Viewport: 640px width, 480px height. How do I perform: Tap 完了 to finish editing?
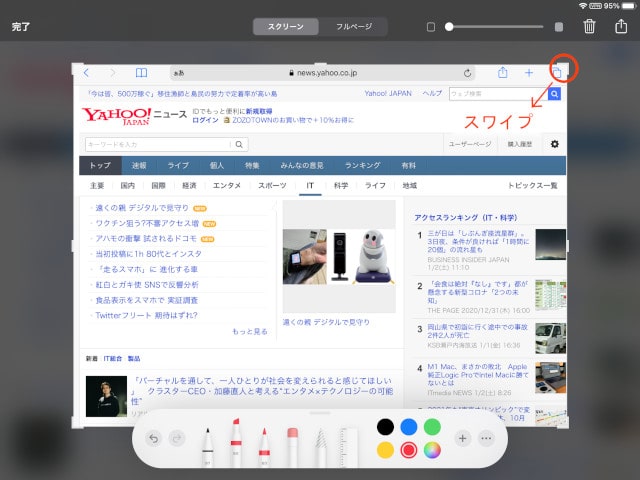[x=21, y=27]
